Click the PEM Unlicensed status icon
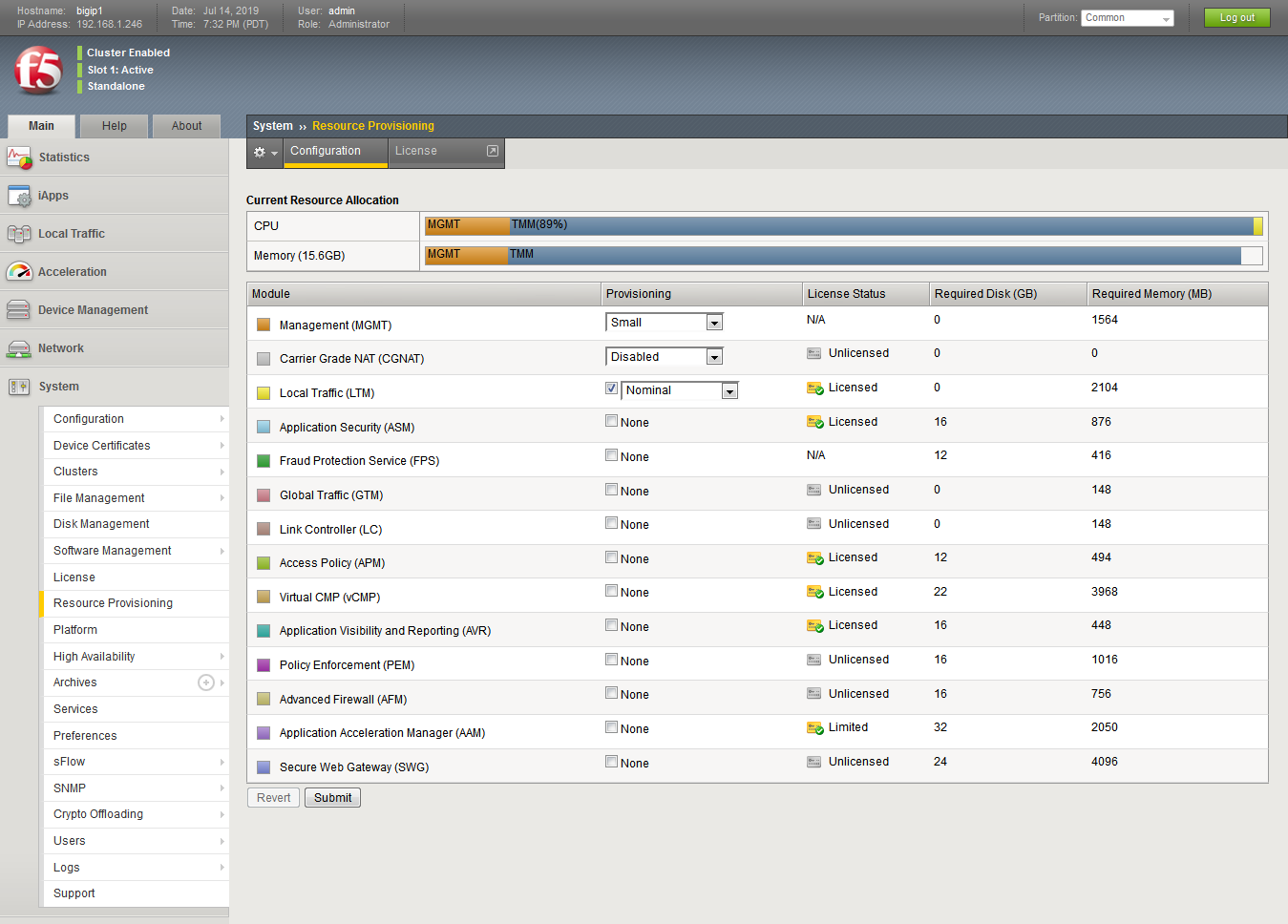The image size is (1288, 924). click(813, 661)
